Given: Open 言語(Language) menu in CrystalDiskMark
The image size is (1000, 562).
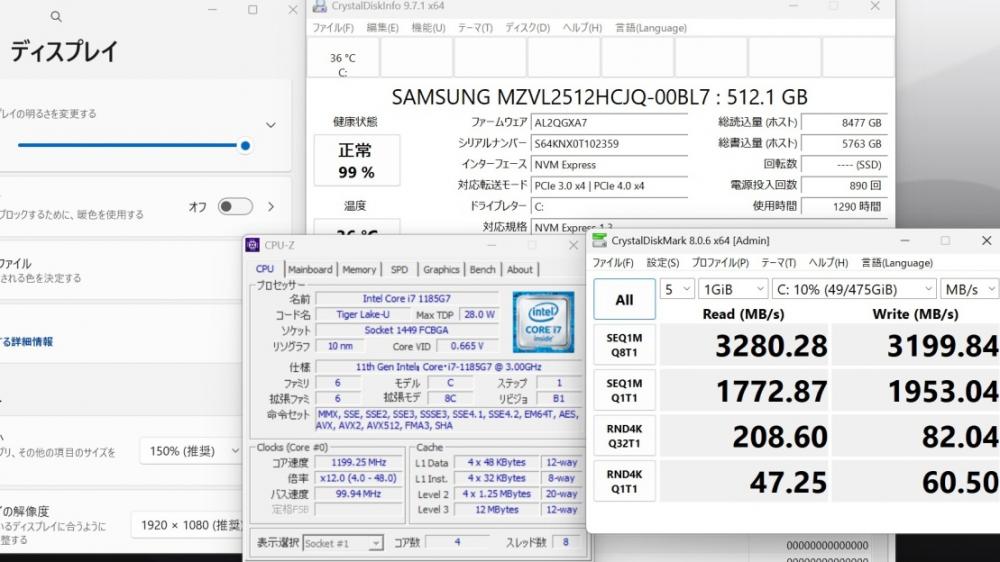Looking at the screenshot, I should pyautogui.click(x=897, y=263).
